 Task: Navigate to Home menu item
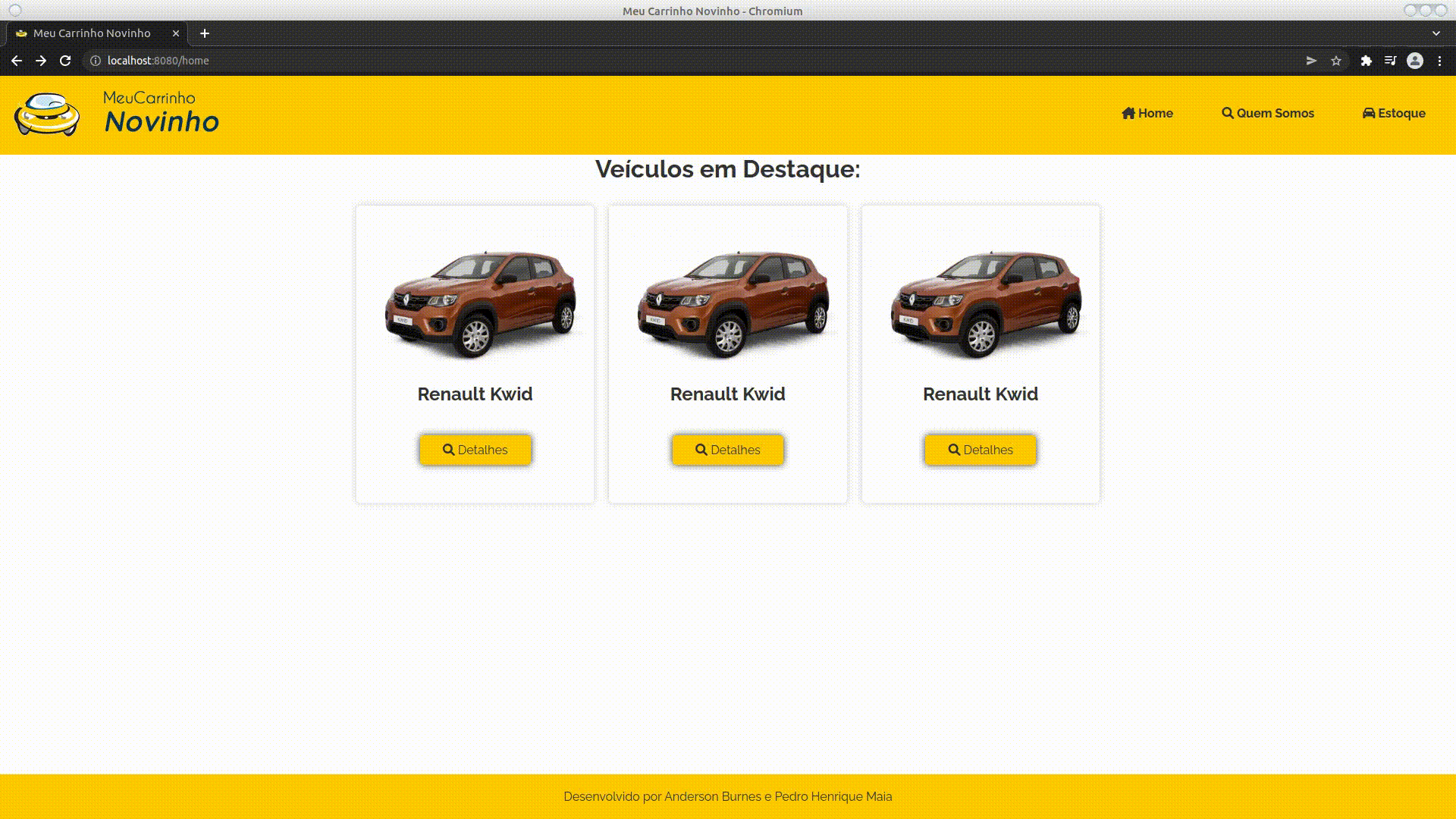point(1147,113)
